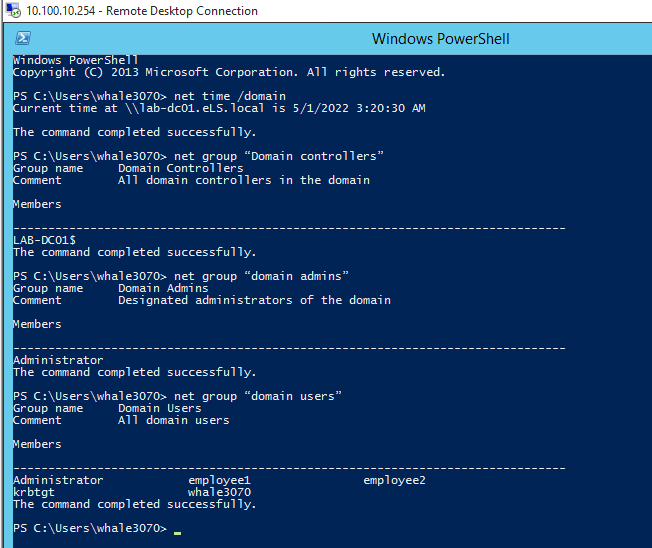The width and height of the screenshot is (652, 548).
Task: Select the employee1 user name
Action: pyautogui.click(x=219, y=480)
